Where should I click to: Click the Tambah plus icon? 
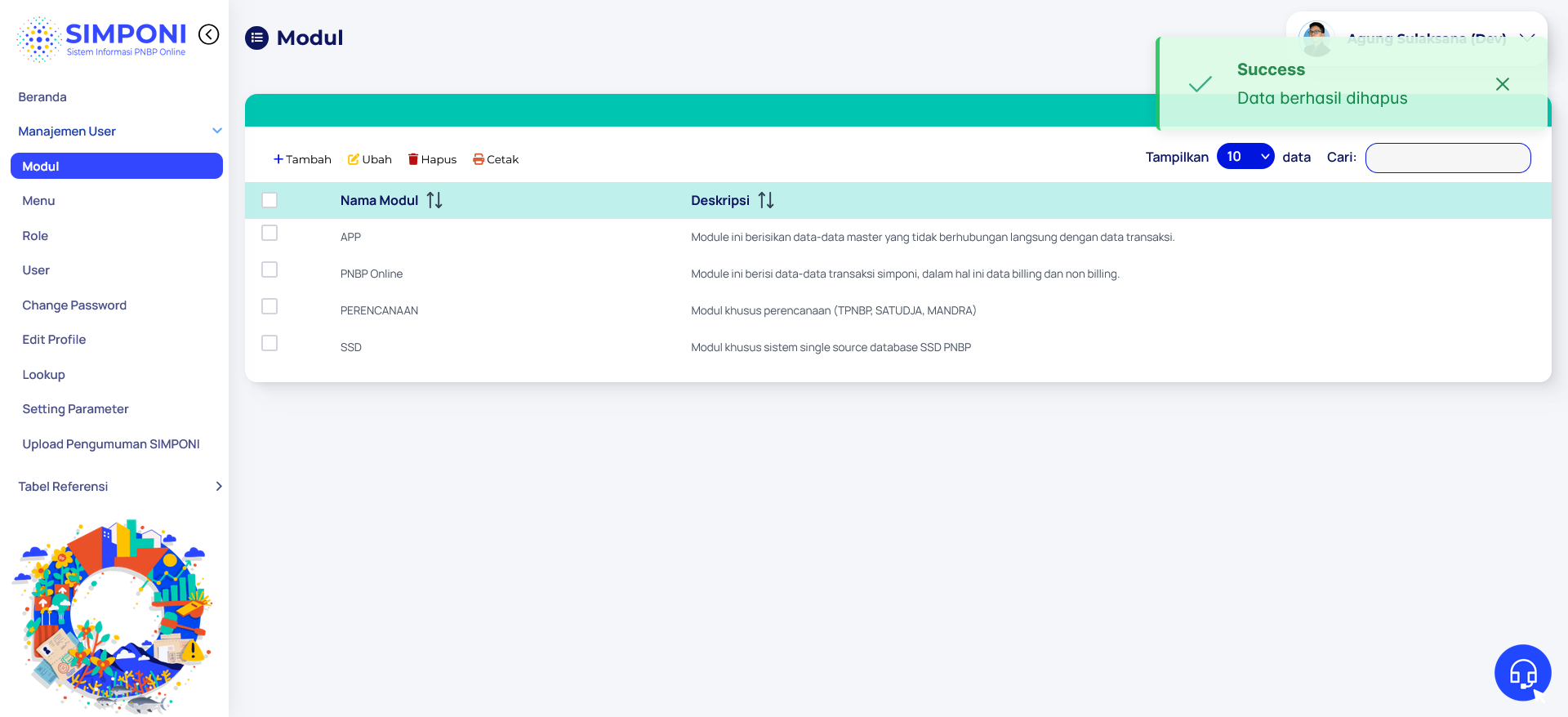pos(278,159)
